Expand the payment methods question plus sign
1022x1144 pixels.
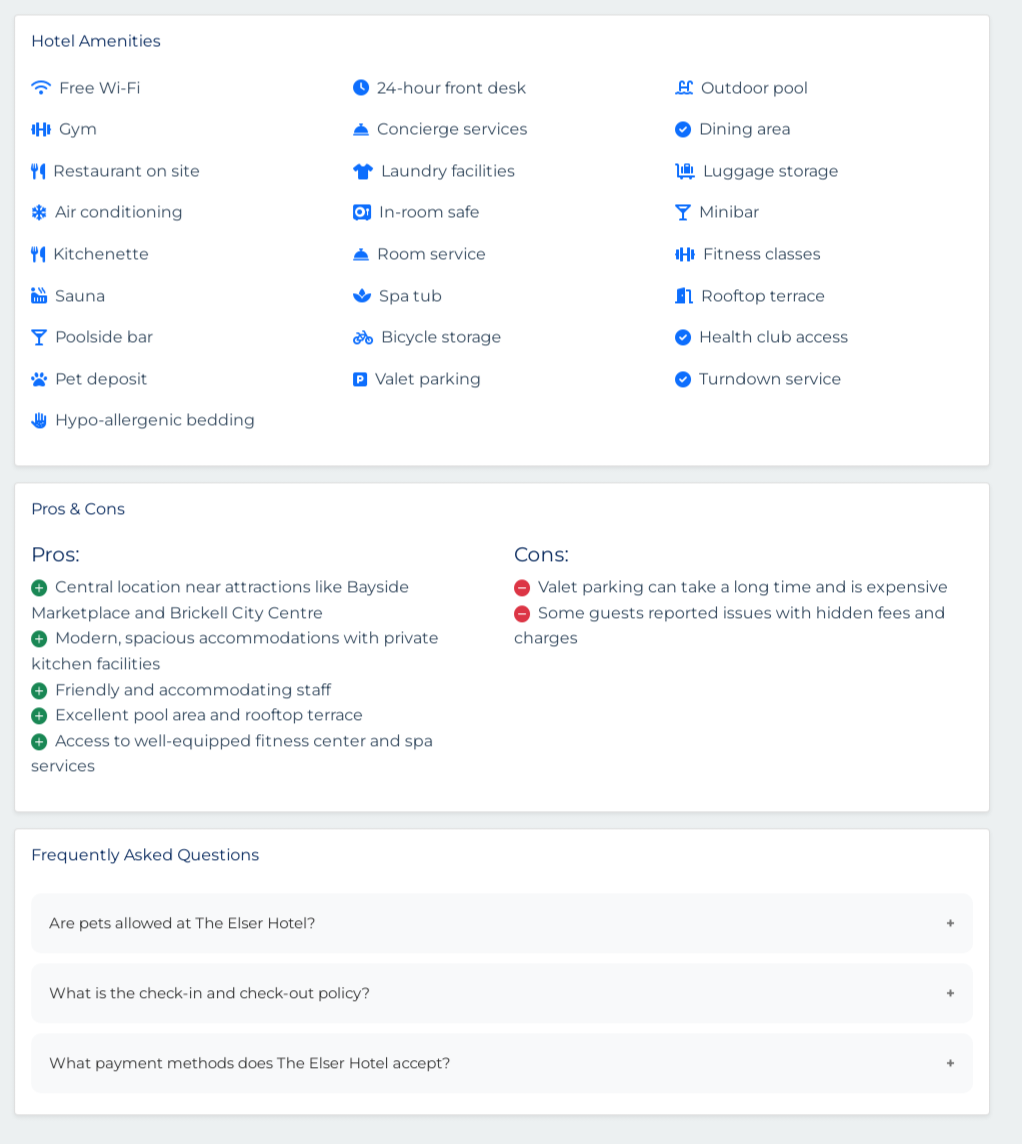pos(950,1064)
